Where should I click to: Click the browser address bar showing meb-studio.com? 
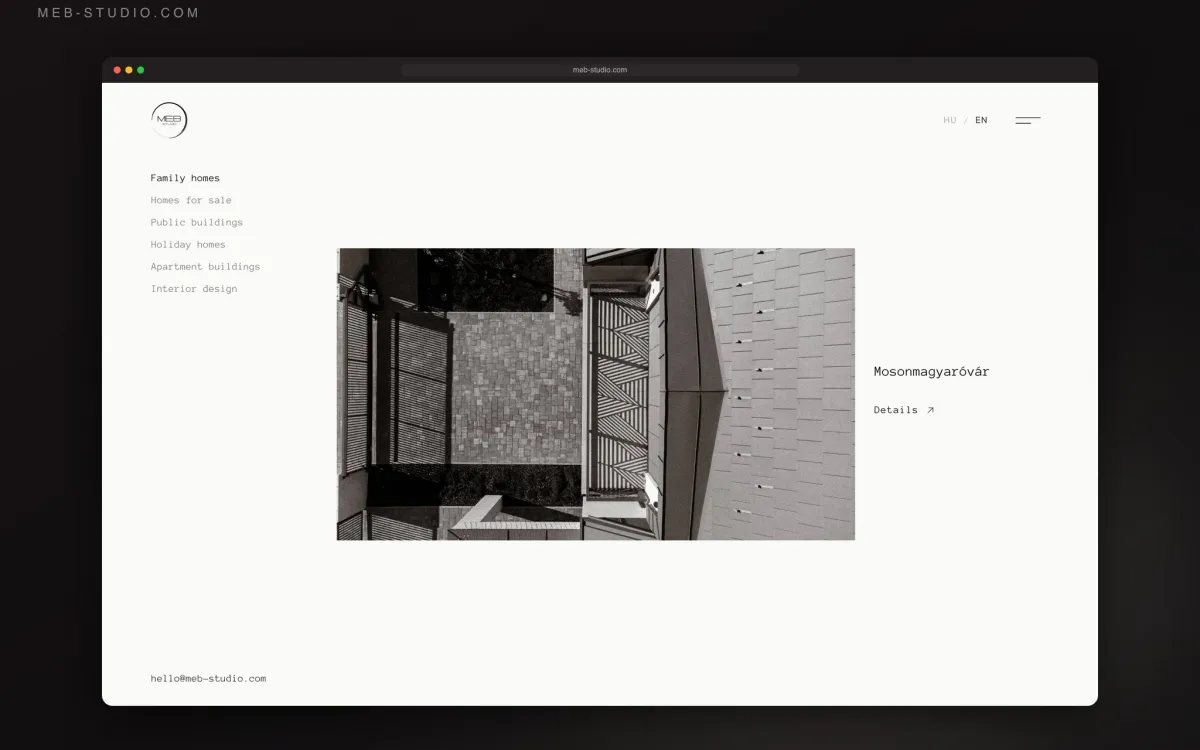click(600, 70)
